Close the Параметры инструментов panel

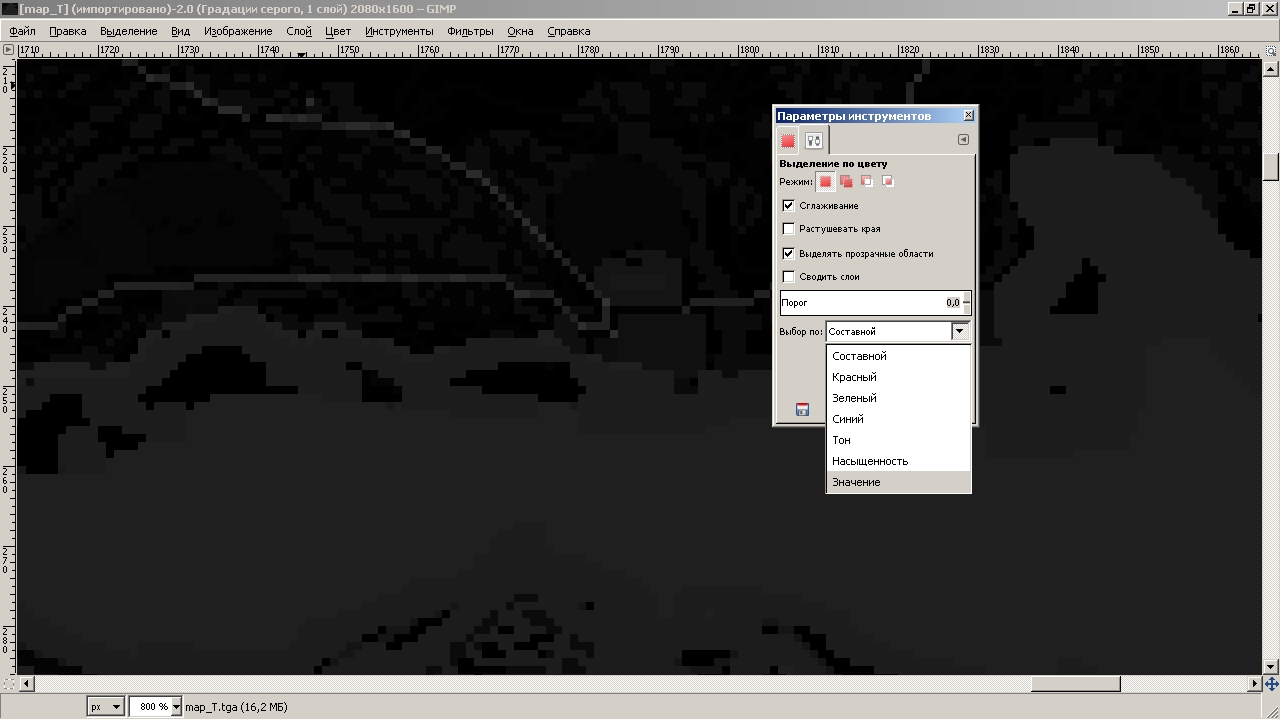(968, 116)
